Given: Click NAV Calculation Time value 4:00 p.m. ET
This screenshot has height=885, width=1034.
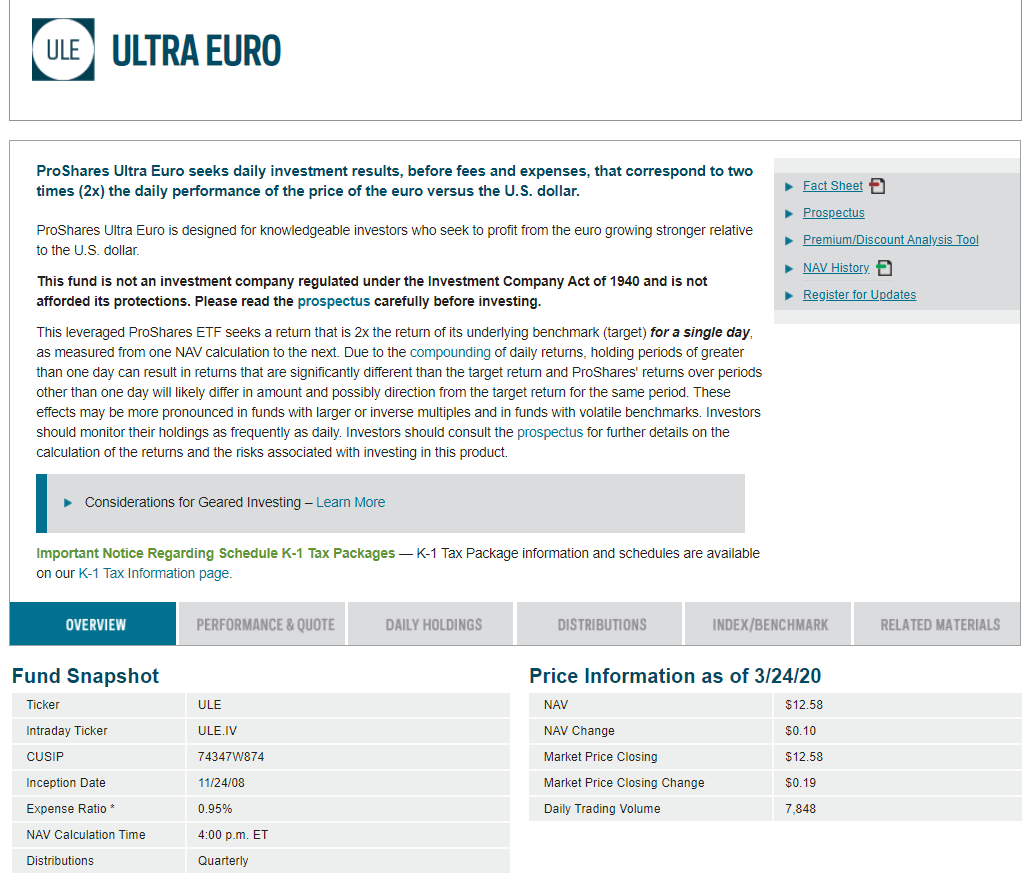Looking at the screenshot, I should coord(233,835).
